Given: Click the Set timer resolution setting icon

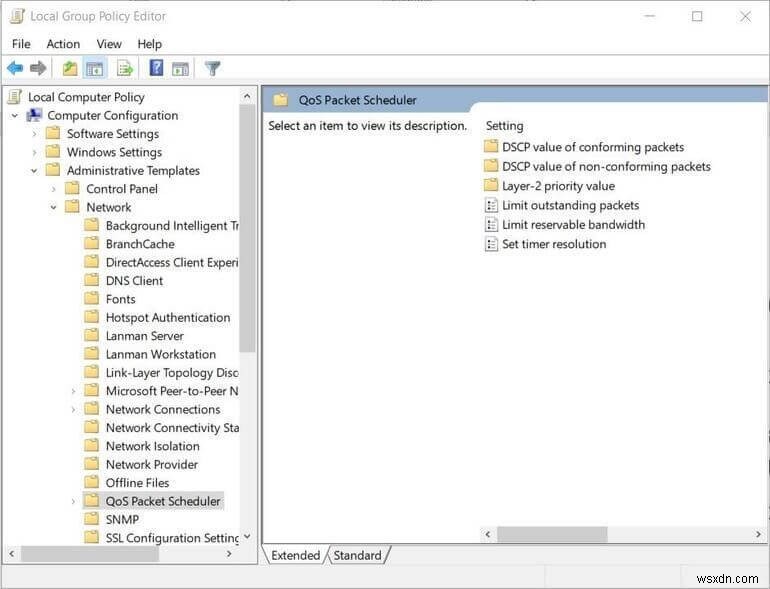Looking at the screenshot, I should point(491,244).
